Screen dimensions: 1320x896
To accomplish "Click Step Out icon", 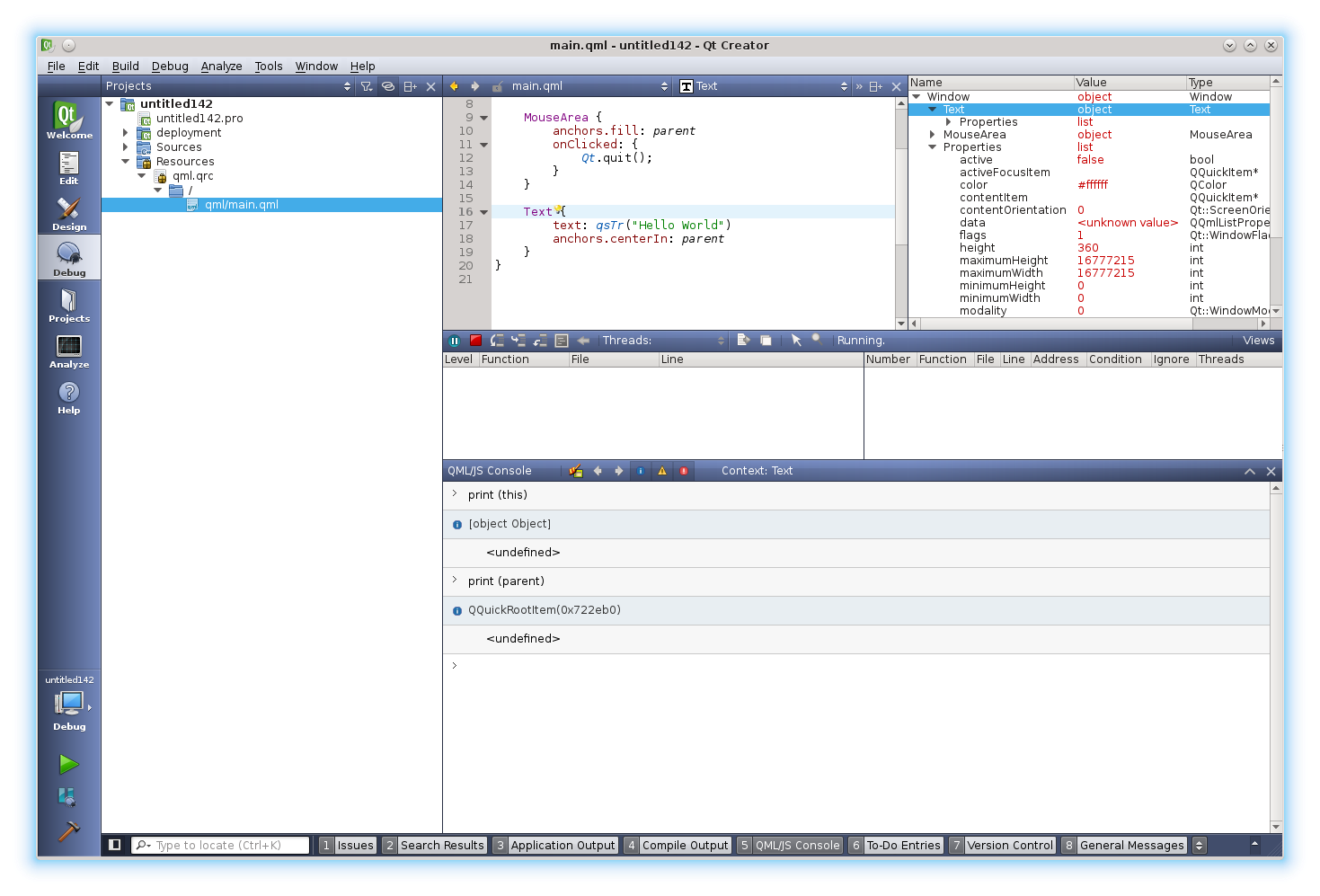I will pos(540,341).
